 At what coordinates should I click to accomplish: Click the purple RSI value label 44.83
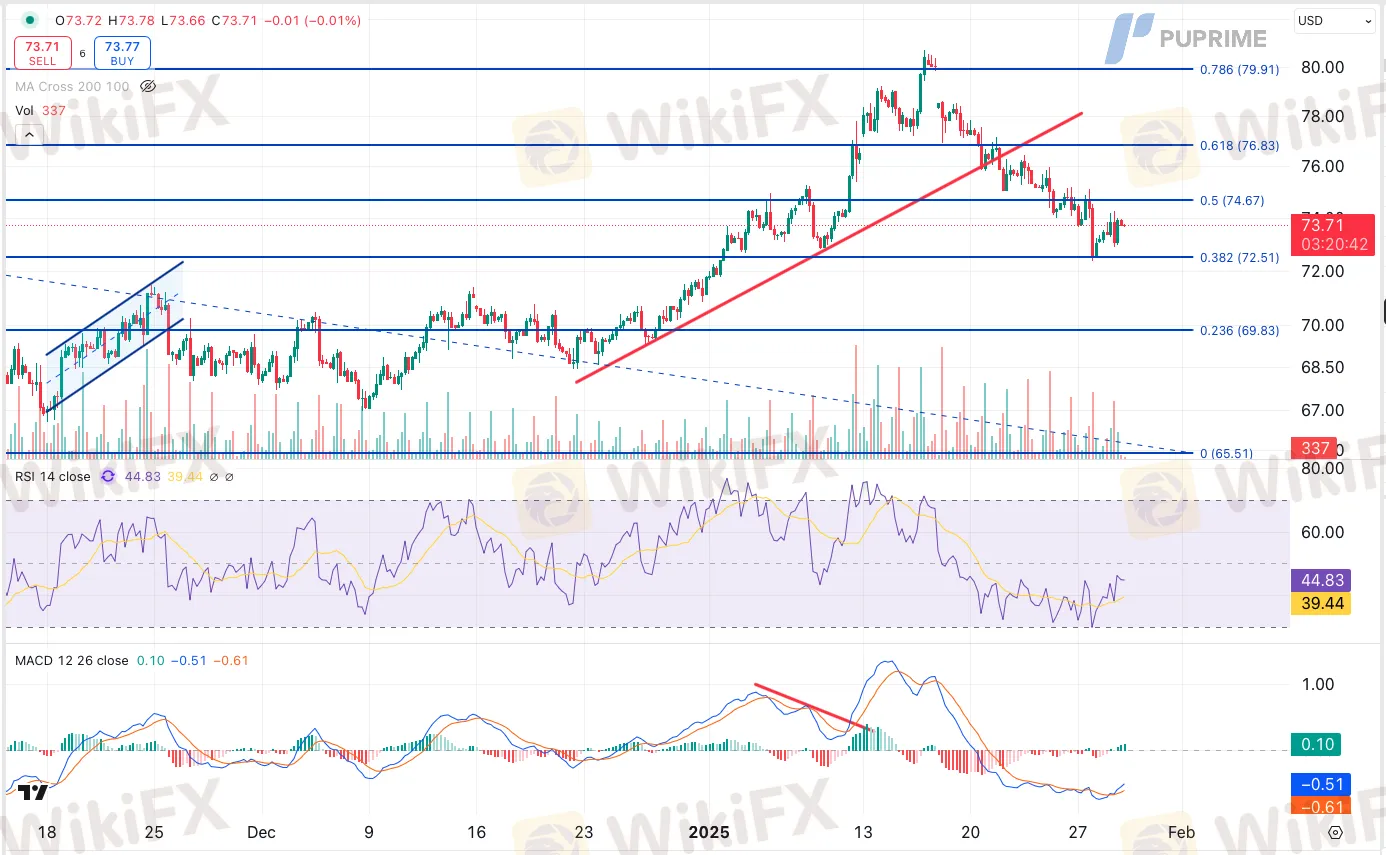pos(1321,580)
